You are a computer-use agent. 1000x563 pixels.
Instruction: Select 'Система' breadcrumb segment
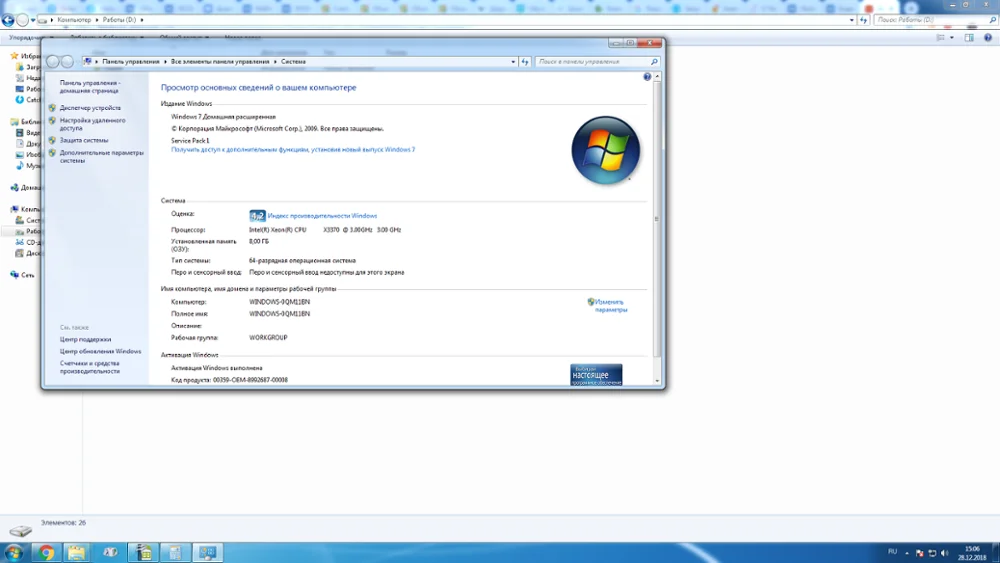pyautogui.click(x=293, y=62)
